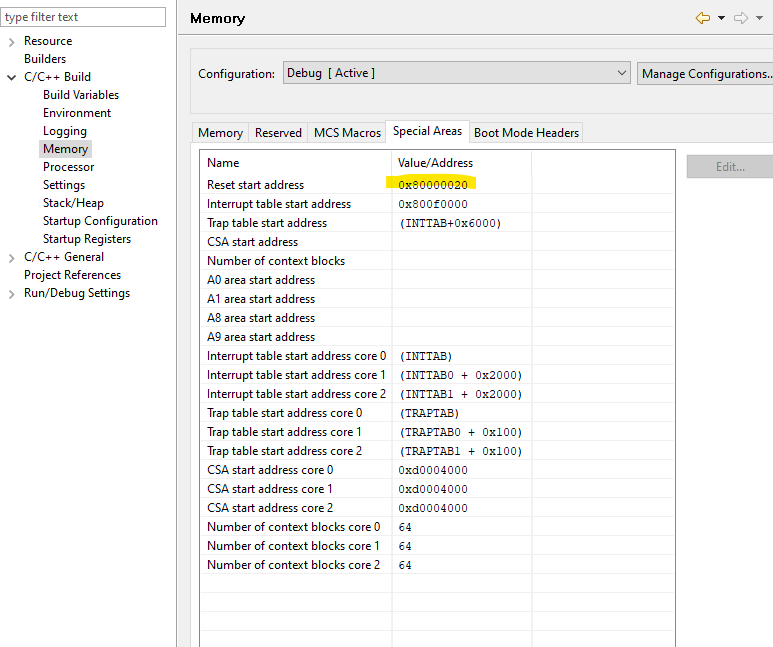The width and height of the screenshot is (773, 647).
Task: Click the Value/Address column header
Action: tap(436, 163)
